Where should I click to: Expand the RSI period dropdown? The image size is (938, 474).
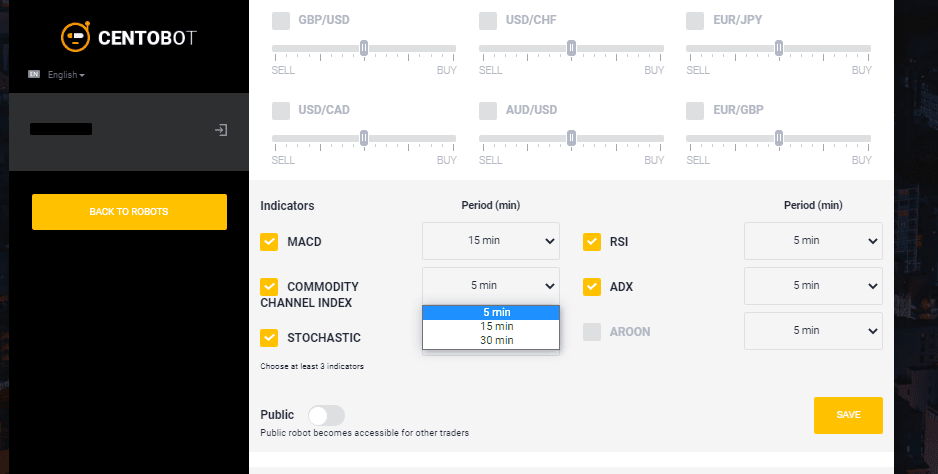(x=814, y=241)
